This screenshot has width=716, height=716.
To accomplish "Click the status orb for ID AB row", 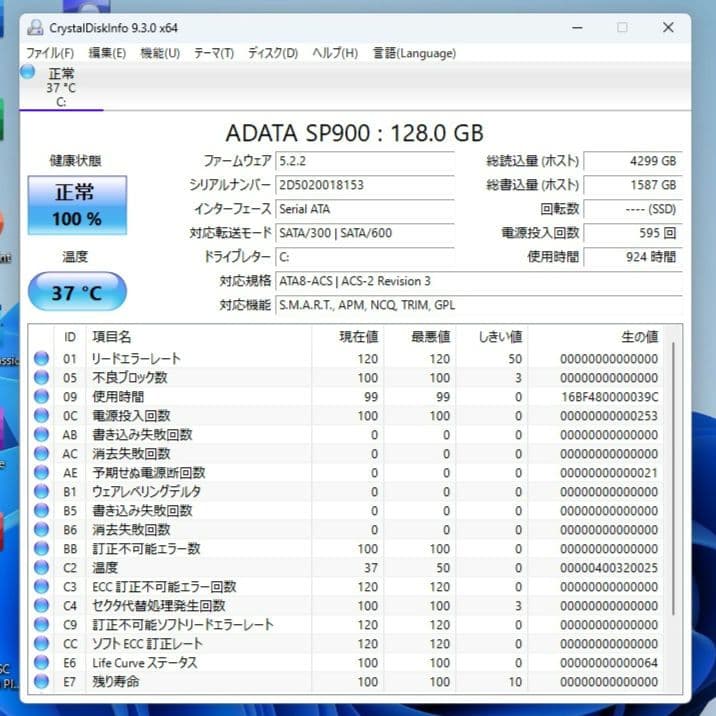I will (x=42, y=434).
